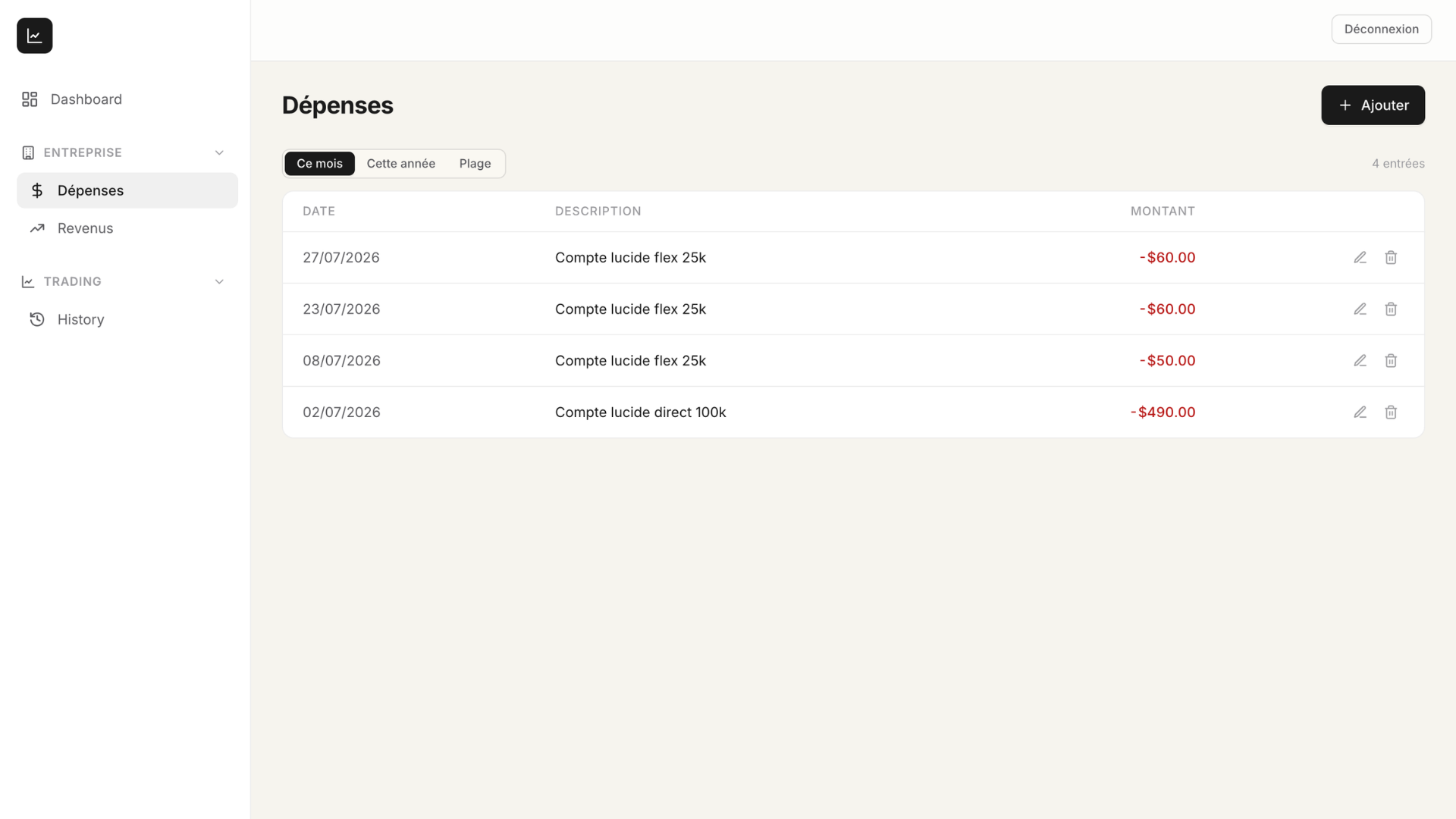Click the History clock icon
The width and height of the screenshot is (1456, 819).
point(37,319)
